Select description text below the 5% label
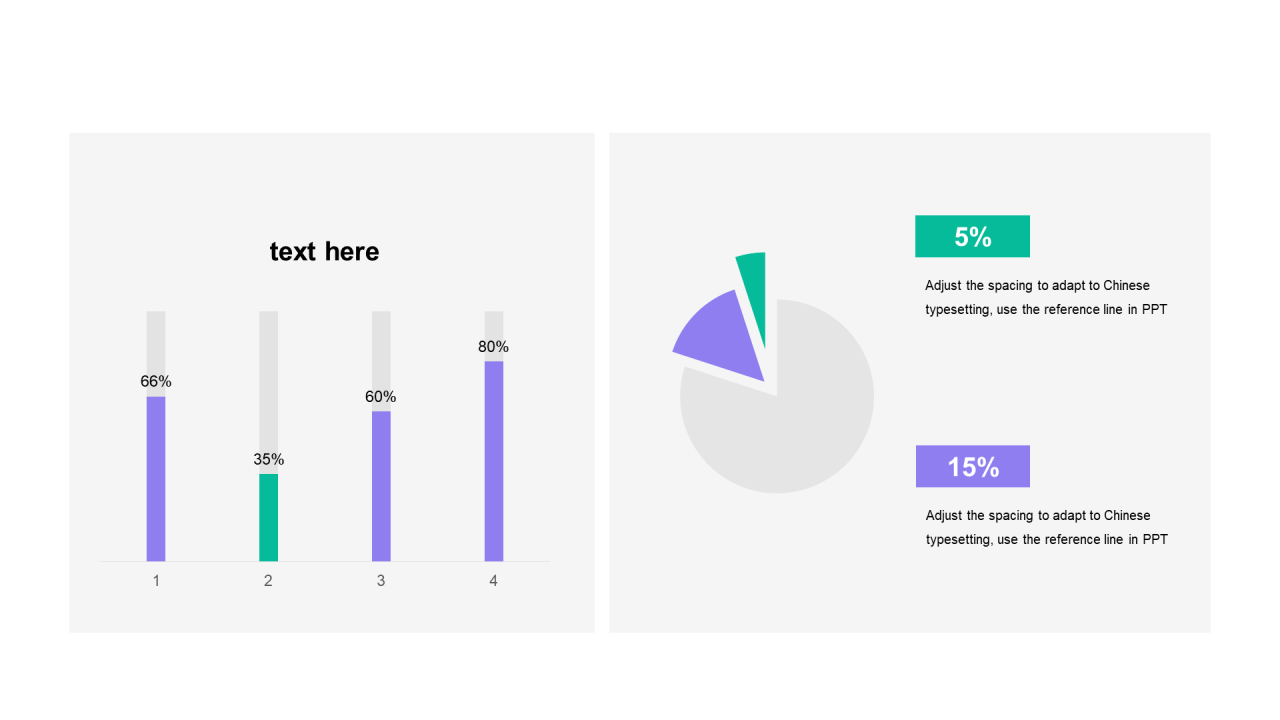 1046,298
